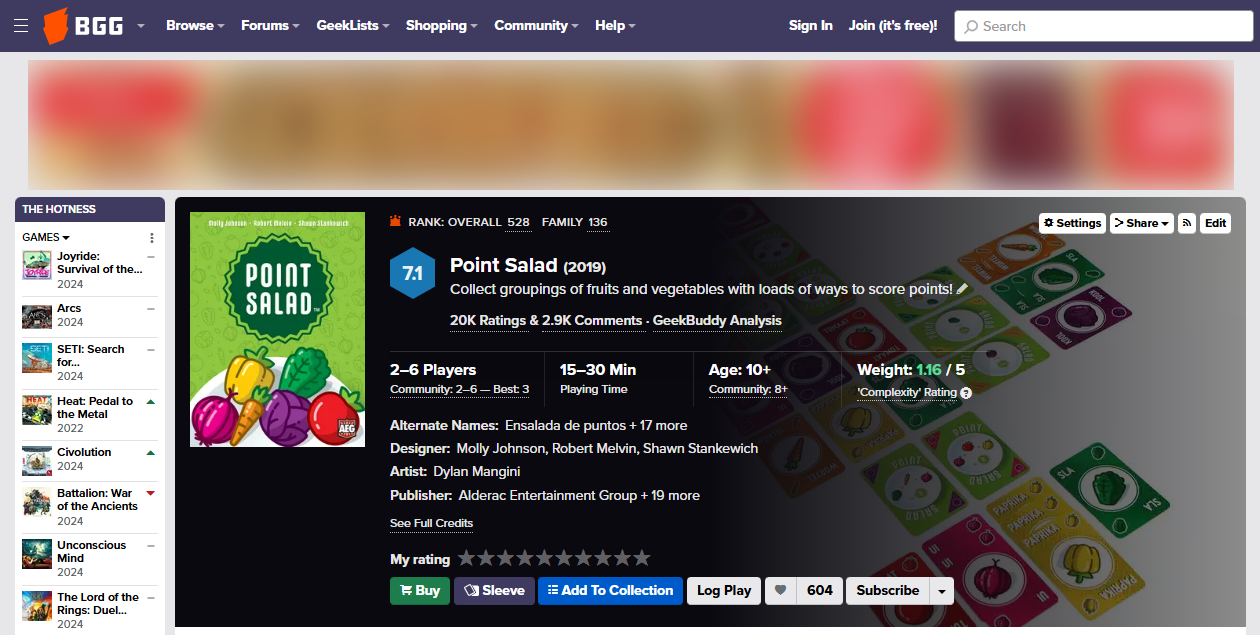The width and height of the screenshot is (1260, 635).
Task: Click the BGG logo
Action: click(x=83, y=26)
